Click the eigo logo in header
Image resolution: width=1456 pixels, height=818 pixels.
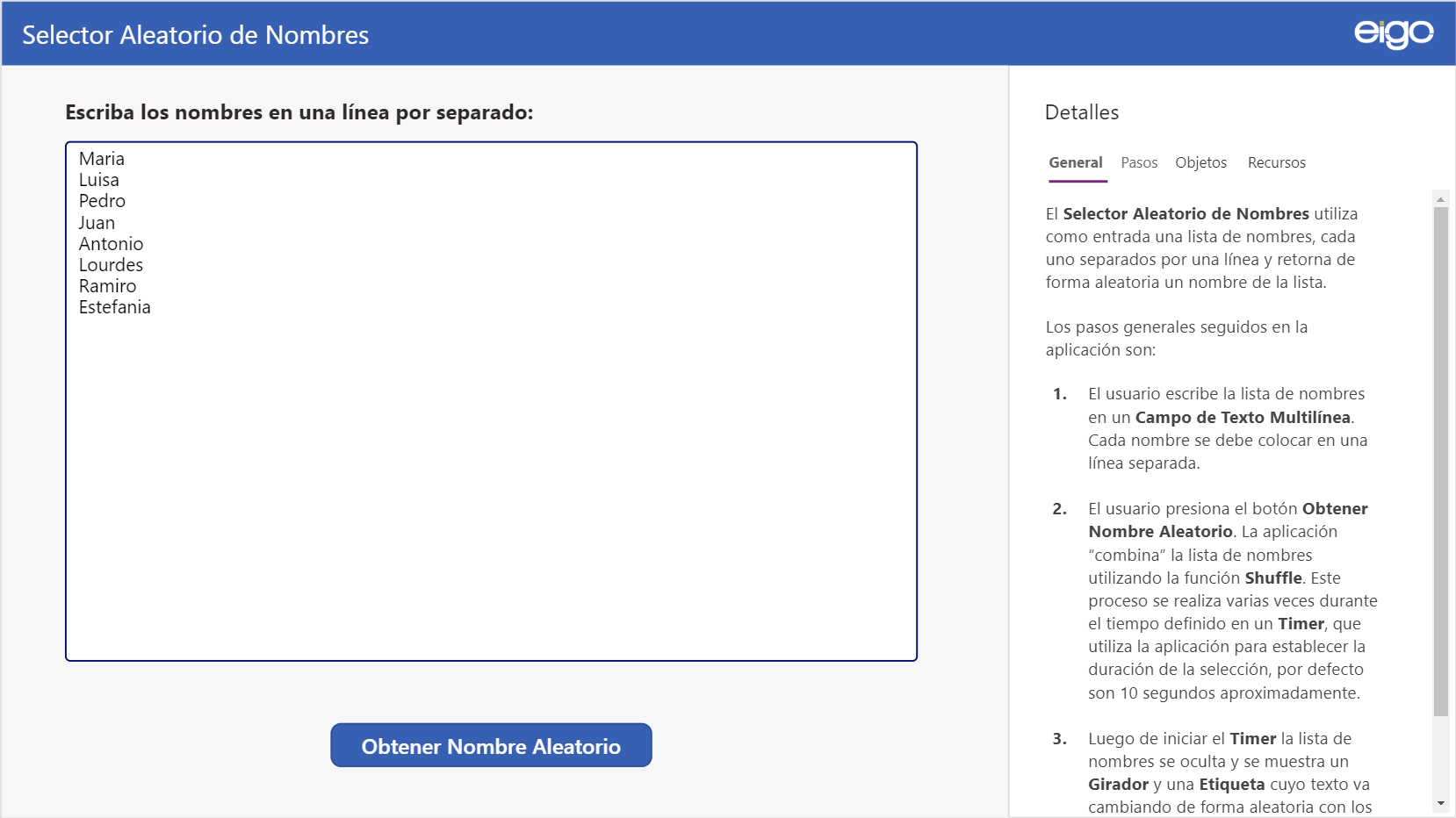pyautogui.click(x=1394, y=33)
